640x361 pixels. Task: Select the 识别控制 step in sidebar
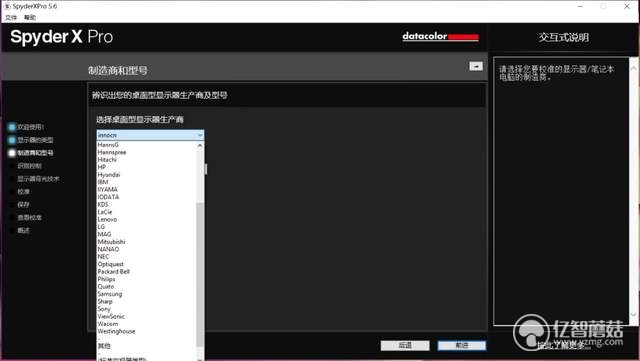click(29, 166)
